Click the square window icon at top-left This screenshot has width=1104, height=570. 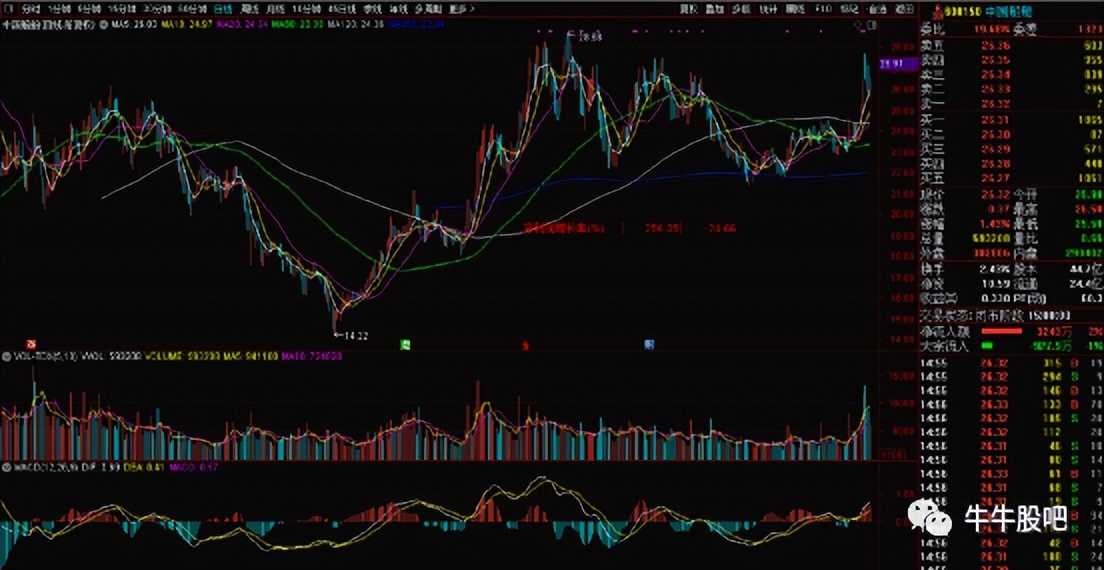(6, 10)
